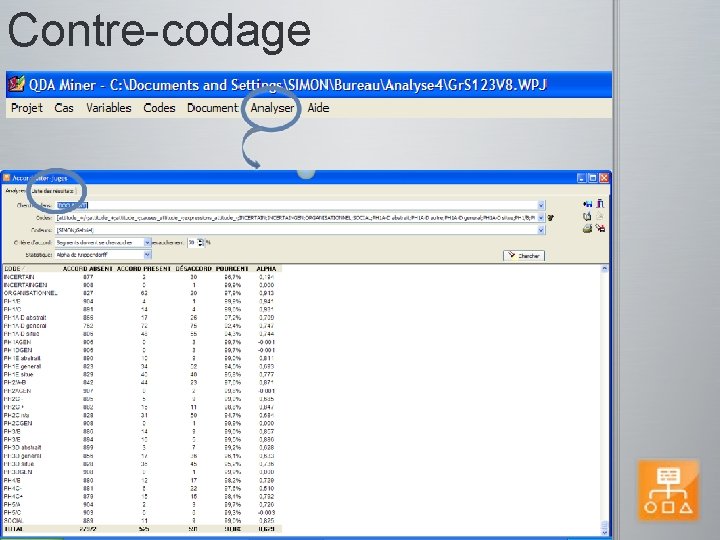
Task: Click the results table scroll-down arrow
Action: pyautogui.click(x=604, y=532)
